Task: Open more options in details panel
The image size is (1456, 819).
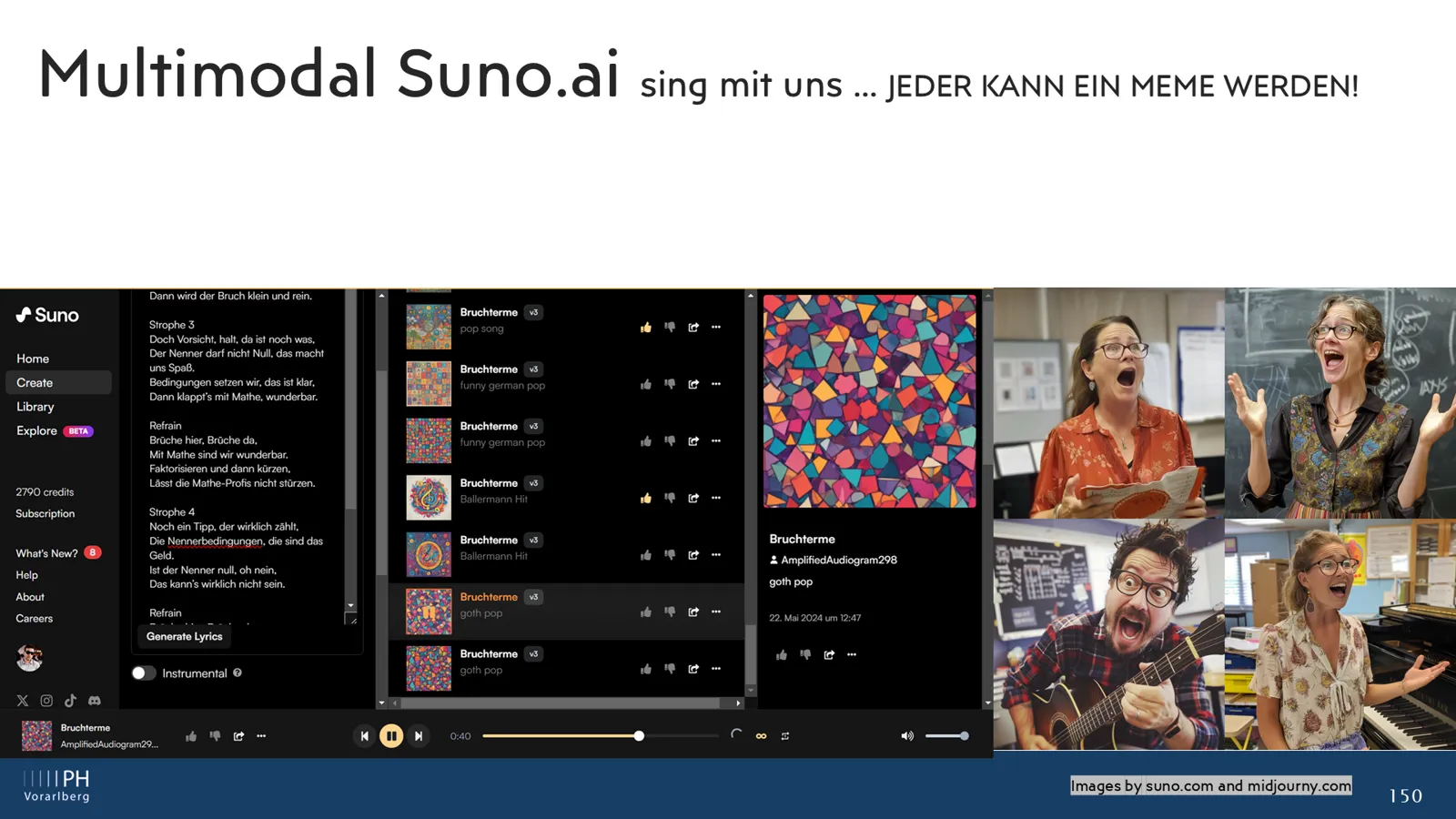Action: pyautogui.click(x=852, y=654)
